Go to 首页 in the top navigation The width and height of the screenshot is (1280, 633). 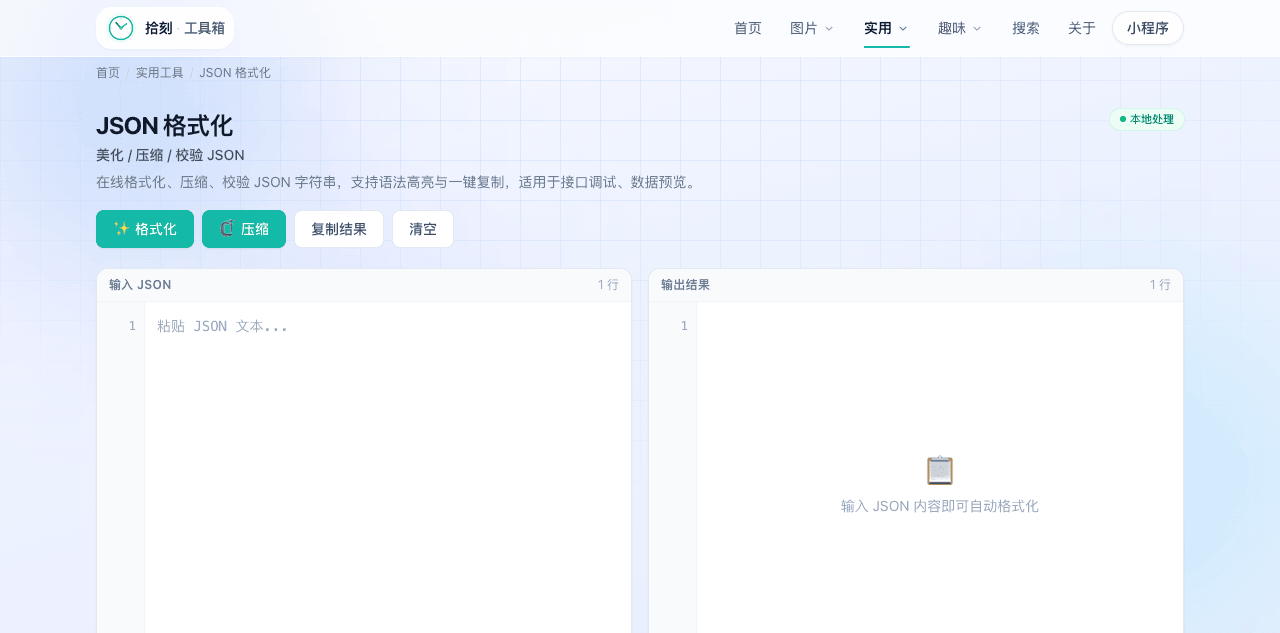click(748, 28)
